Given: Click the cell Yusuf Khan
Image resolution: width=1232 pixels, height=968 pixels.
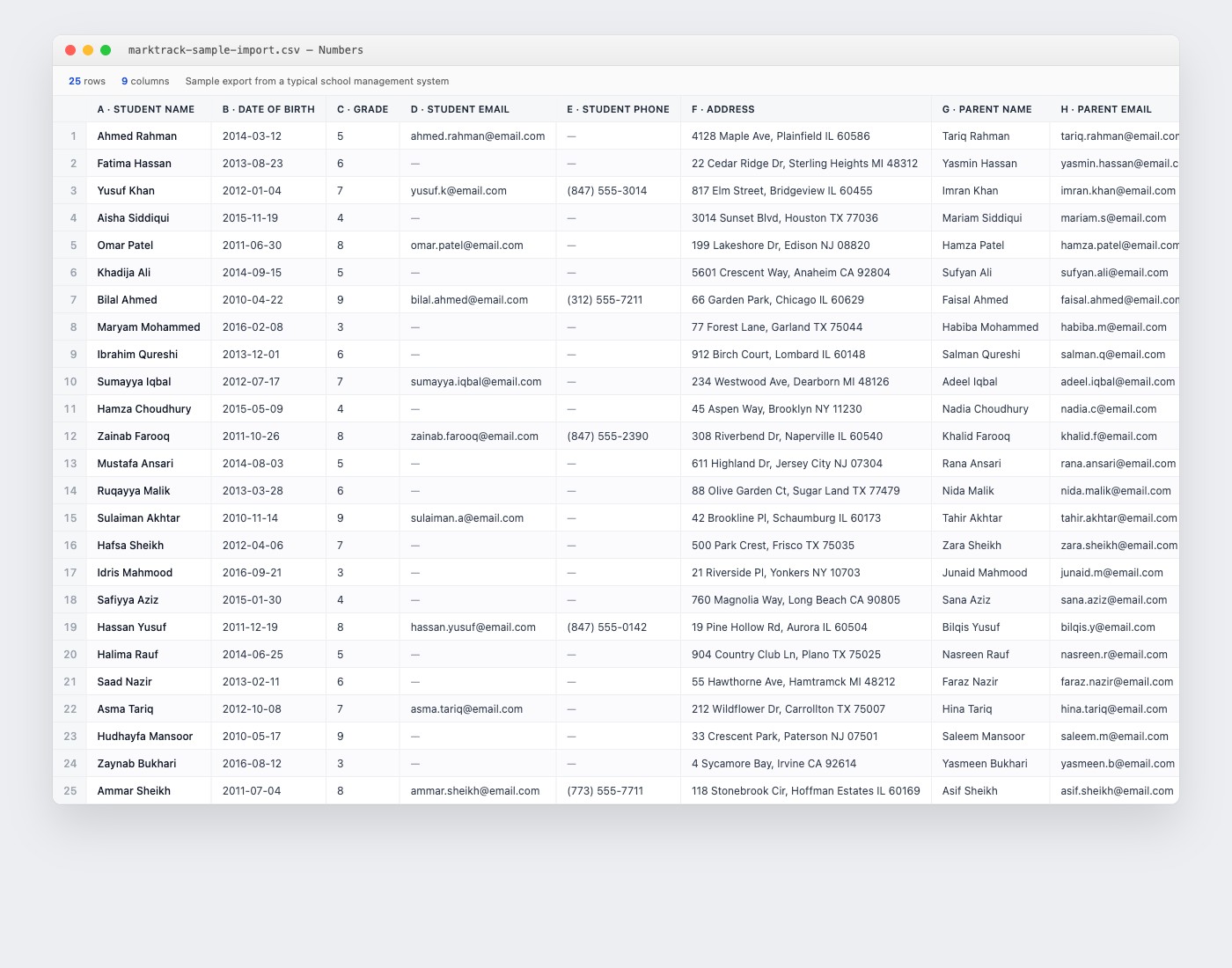Looking at the screenshot, I should click(x=150, y=191).
